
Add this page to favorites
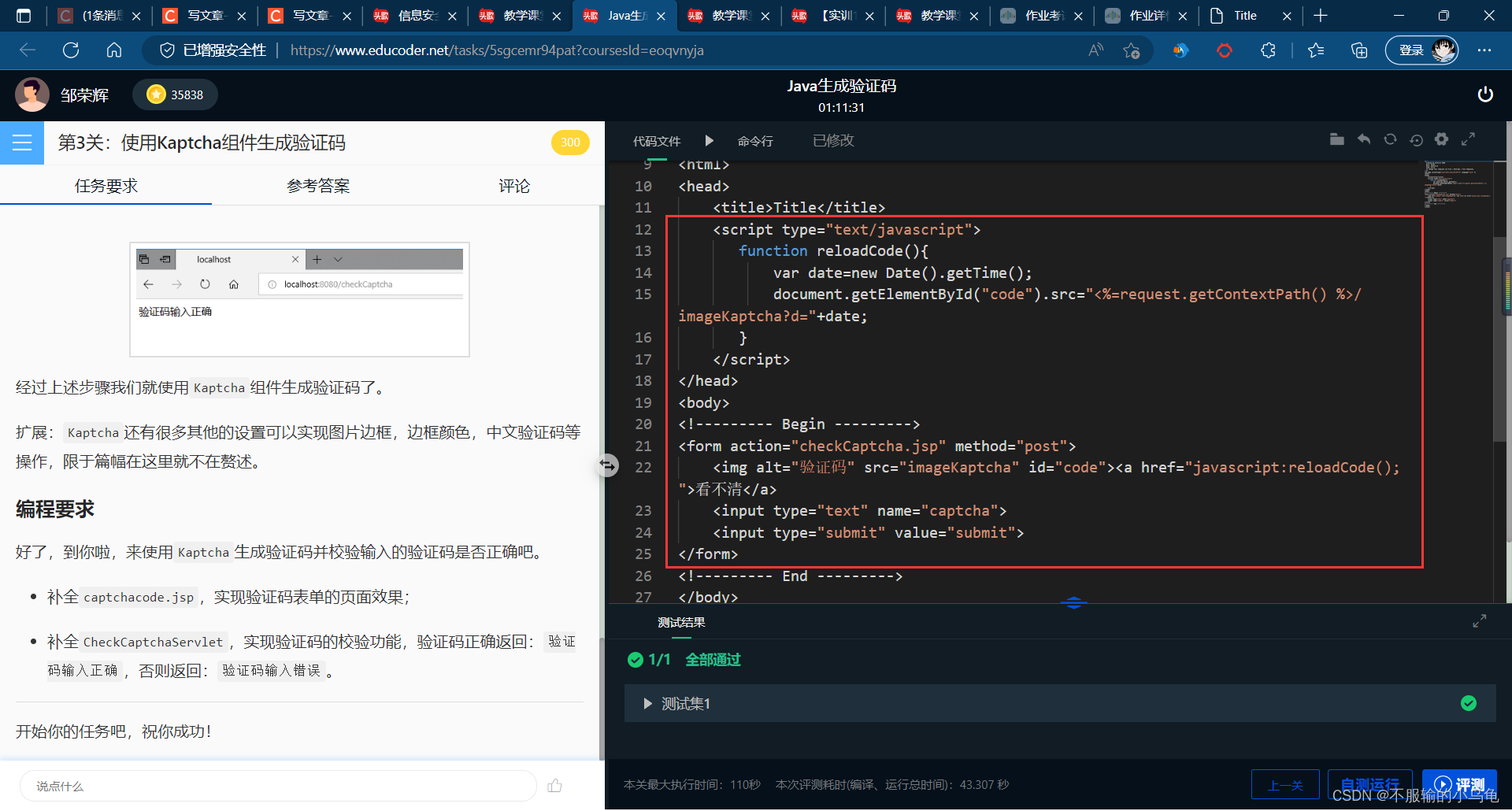[x=1132, y=50]
